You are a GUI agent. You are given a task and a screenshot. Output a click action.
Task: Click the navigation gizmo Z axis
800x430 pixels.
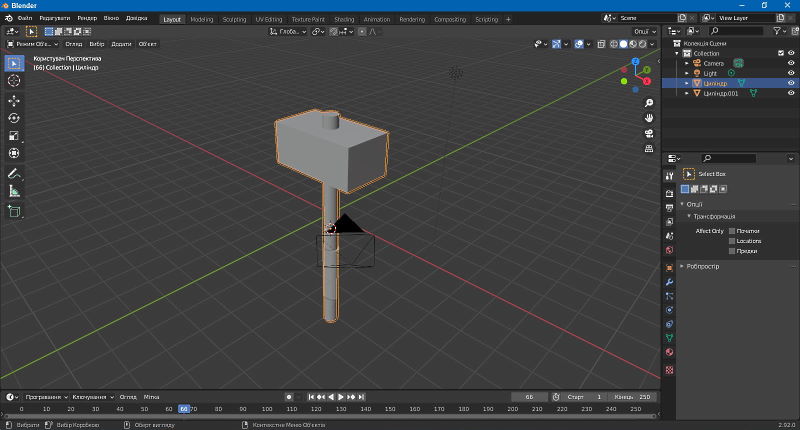[x=635, y=61]
